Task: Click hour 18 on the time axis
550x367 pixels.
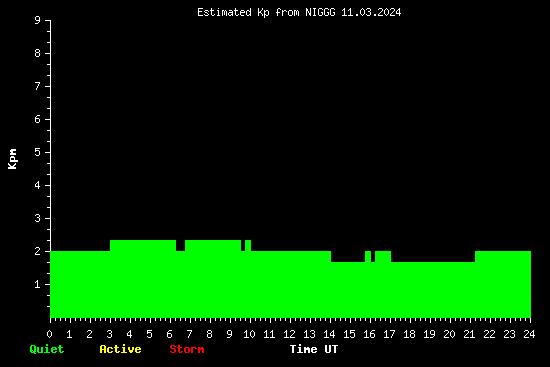Action: tap(409, 334)
